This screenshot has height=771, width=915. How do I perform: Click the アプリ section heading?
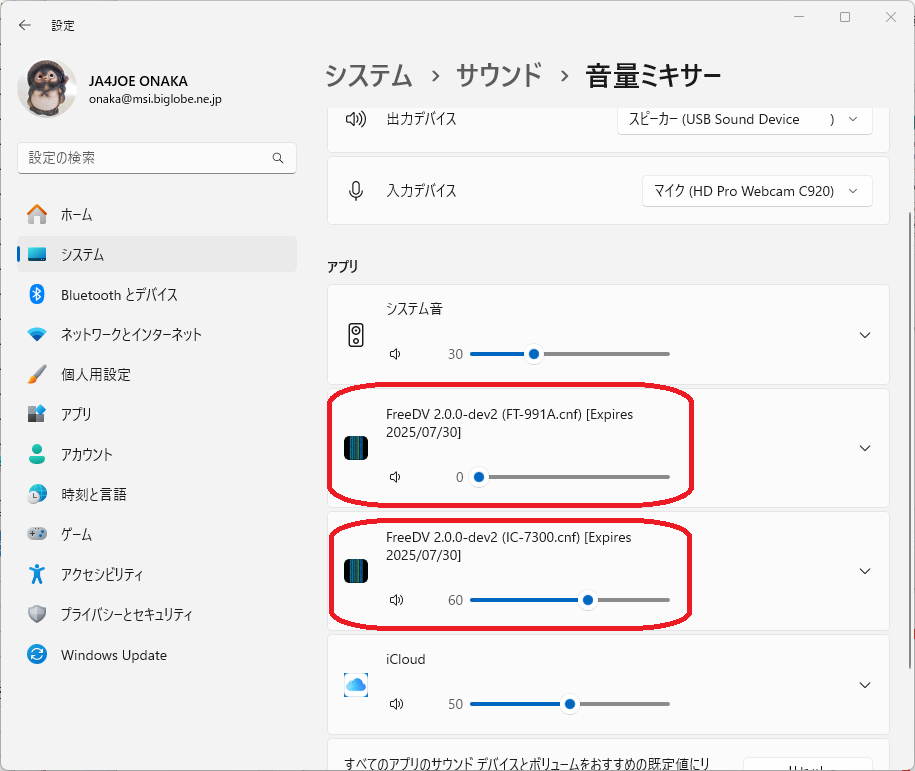click(x=343, y=267)
